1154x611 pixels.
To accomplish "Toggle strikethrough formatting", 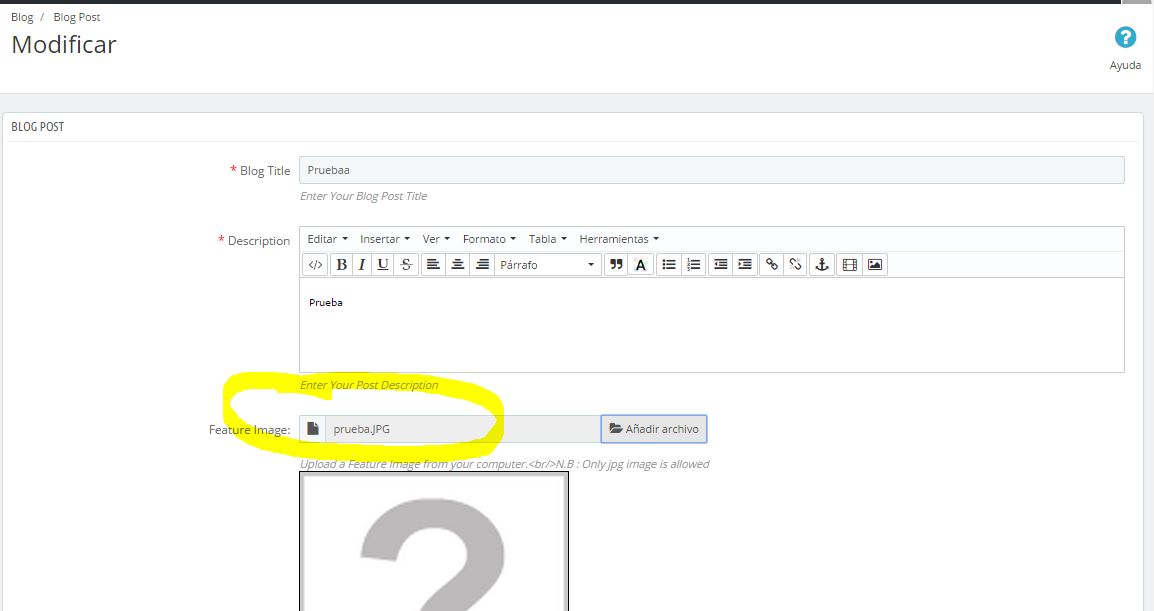I will point(406,265).
